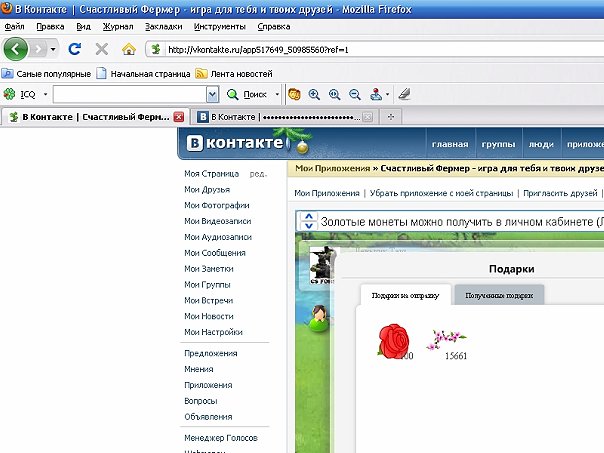Screen dimensions: 604x453
Task: Open a new tab with the plus button
Action: pos(391,117)
